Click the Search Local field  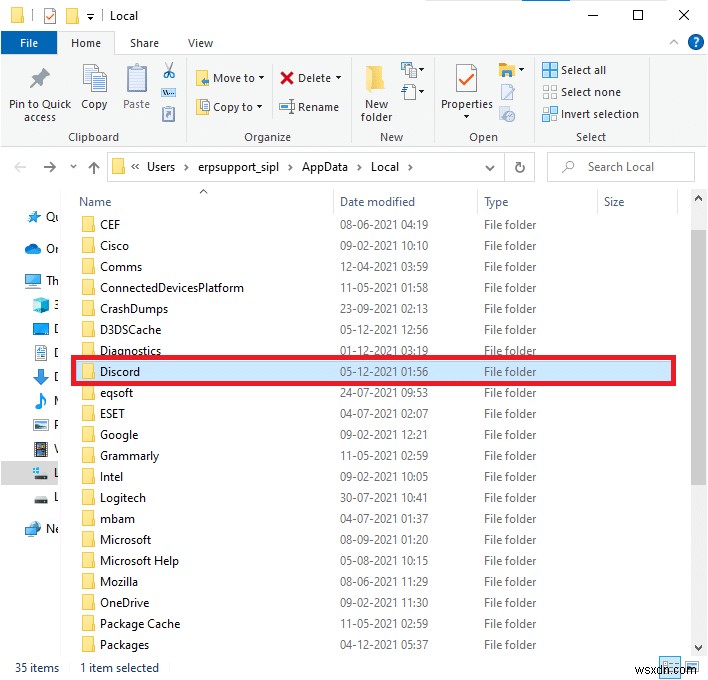(621, 167)
